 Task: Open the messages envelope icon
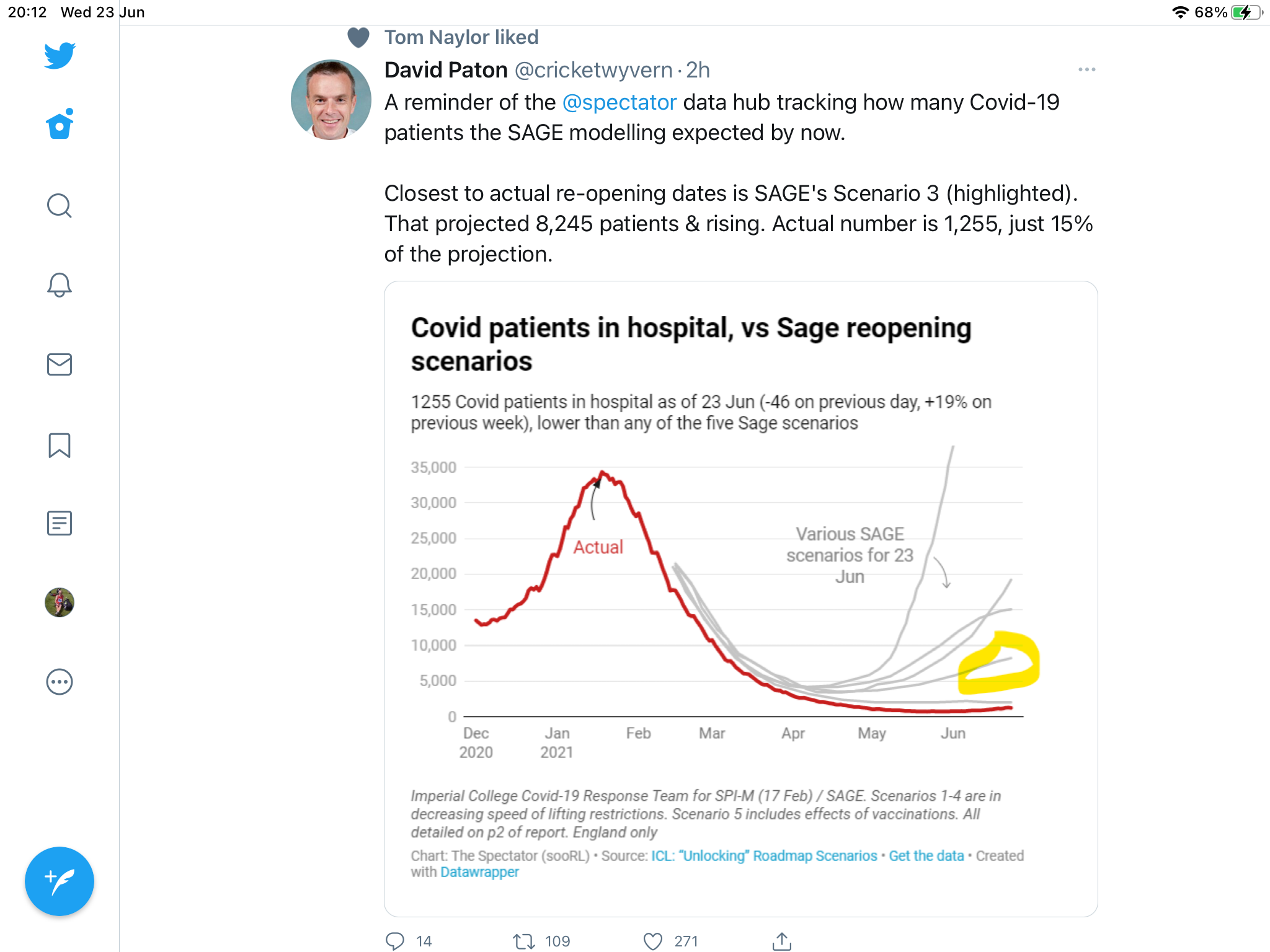pos(60,364)
